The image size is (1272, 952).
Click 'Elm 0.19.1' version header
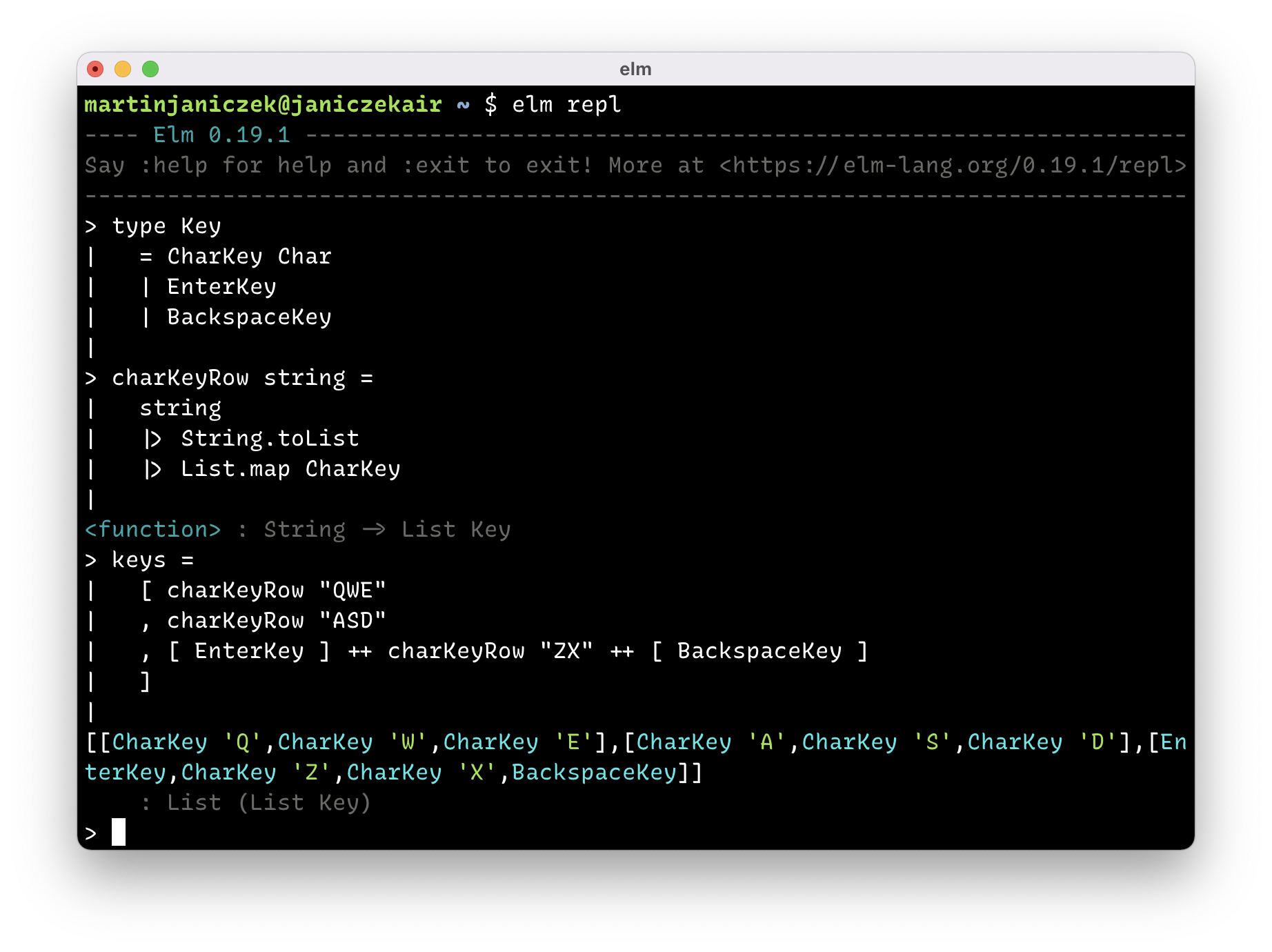(x=221, y=135)
